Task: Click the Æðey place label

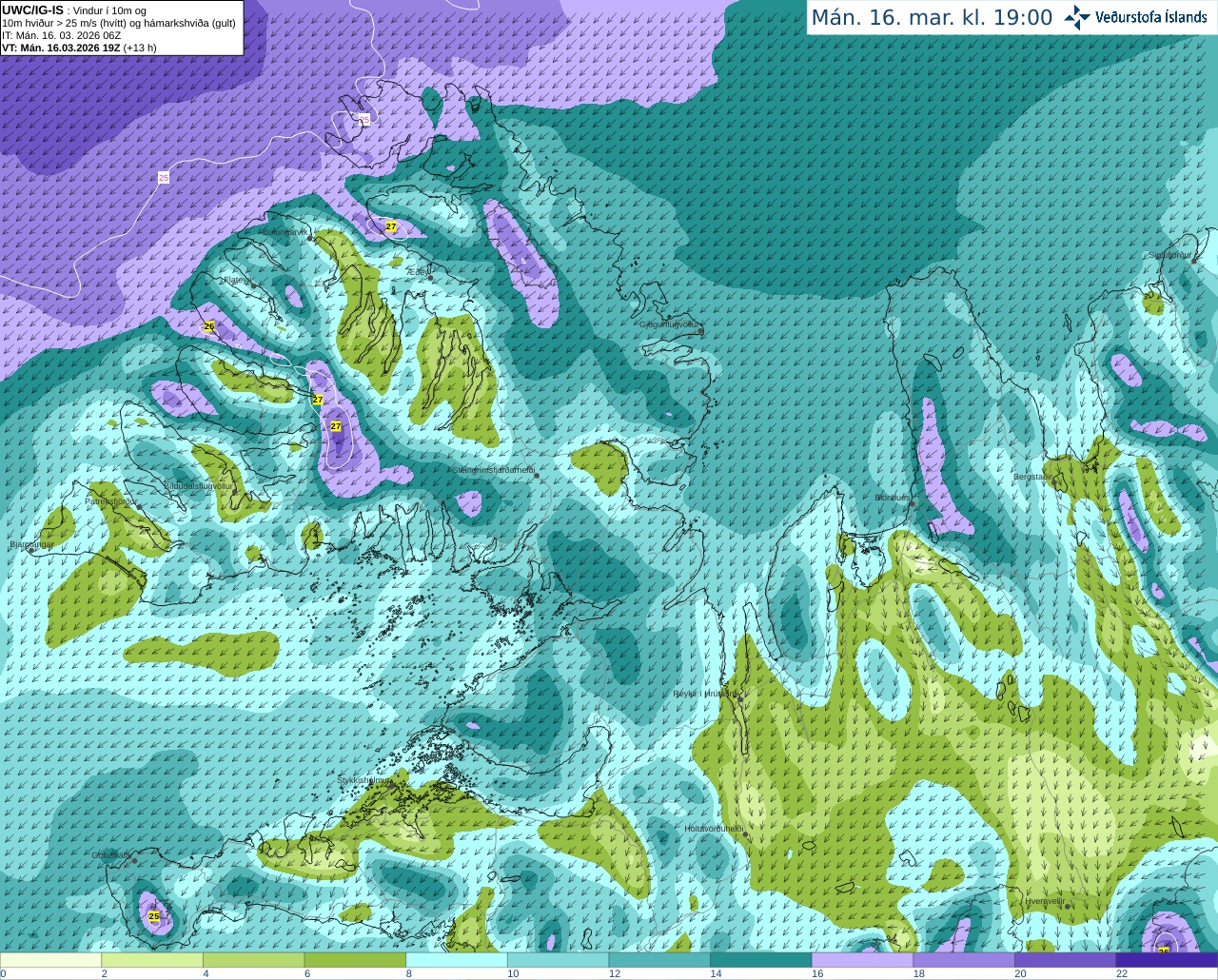Action: coord(416,271)
